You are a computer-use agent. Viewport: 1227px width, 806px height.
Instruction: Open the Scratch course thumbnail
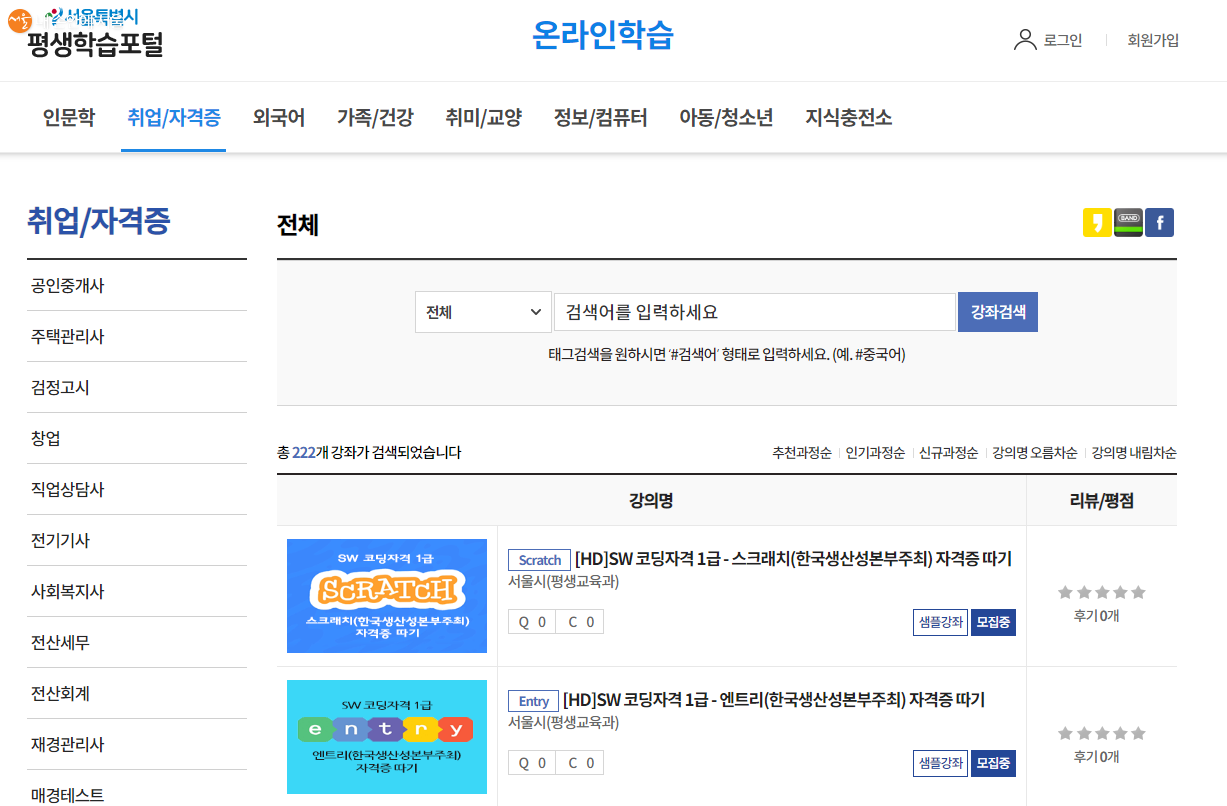tap(387, 596)
